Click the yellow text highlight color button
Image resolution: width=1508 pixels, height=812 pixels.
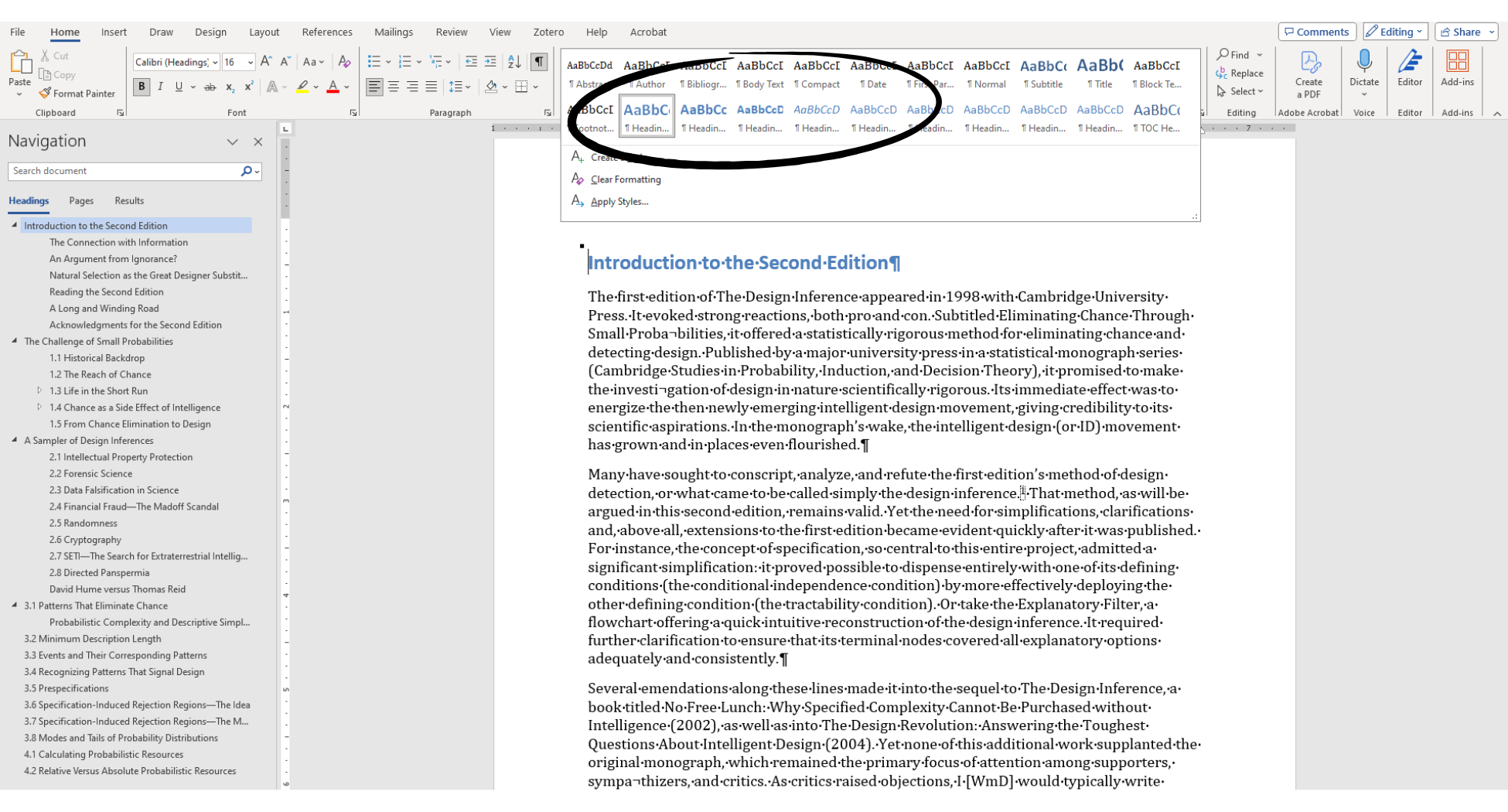[302, 87]
